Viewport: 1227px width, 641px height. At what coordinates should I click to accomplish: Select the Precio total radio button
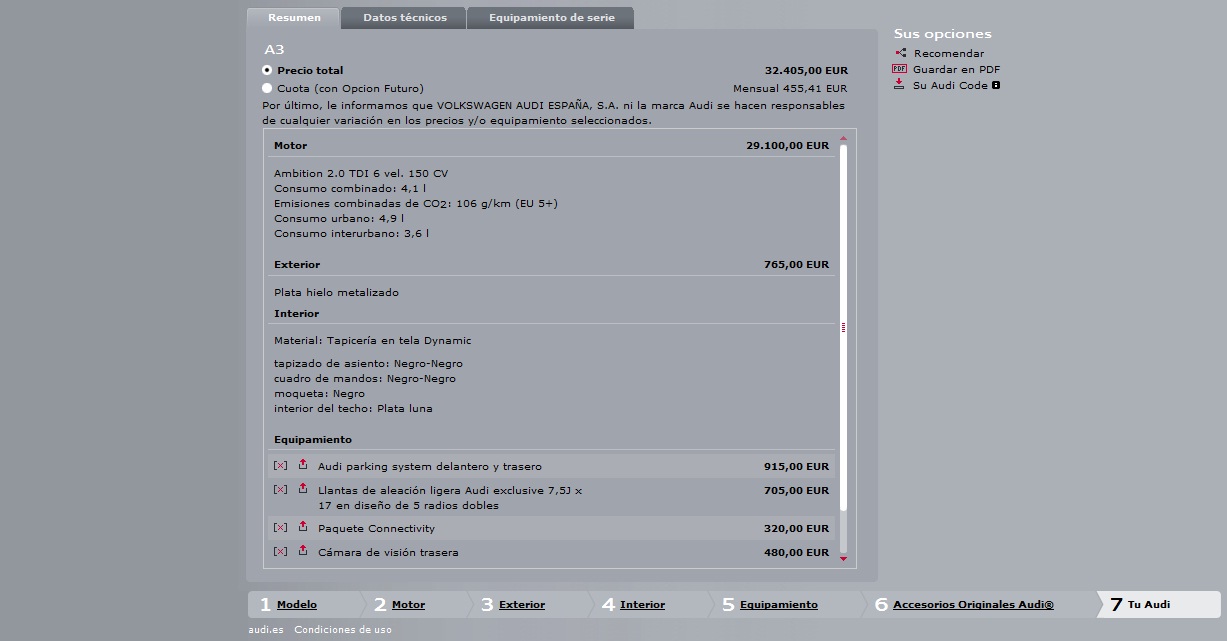click(267, 70)
